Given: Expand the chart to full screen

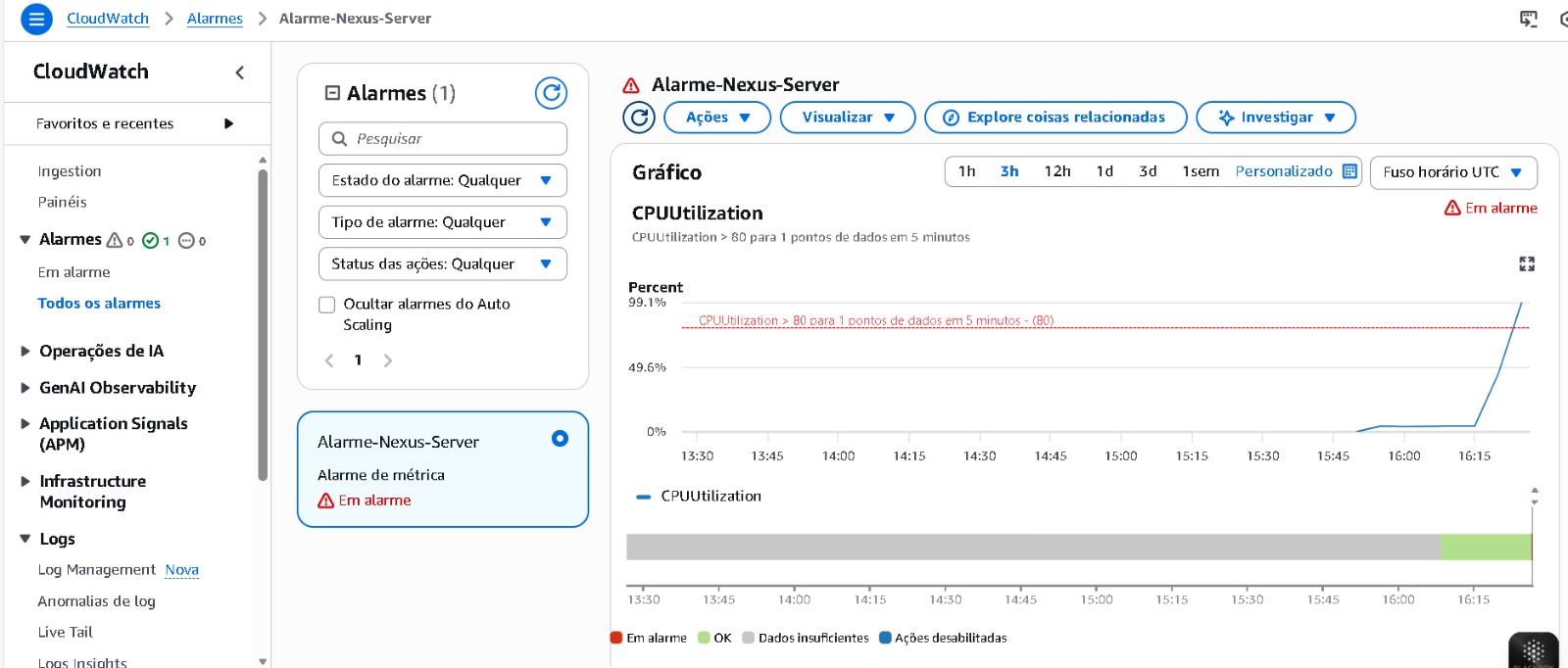Looking at the screenshot, I should 1526,263.
